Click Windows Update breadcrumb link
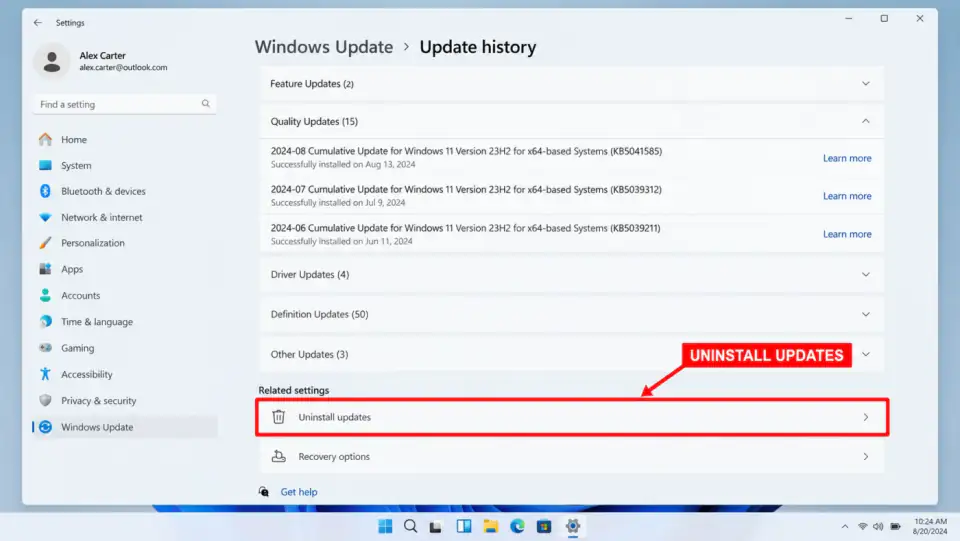 pos(324,47)
